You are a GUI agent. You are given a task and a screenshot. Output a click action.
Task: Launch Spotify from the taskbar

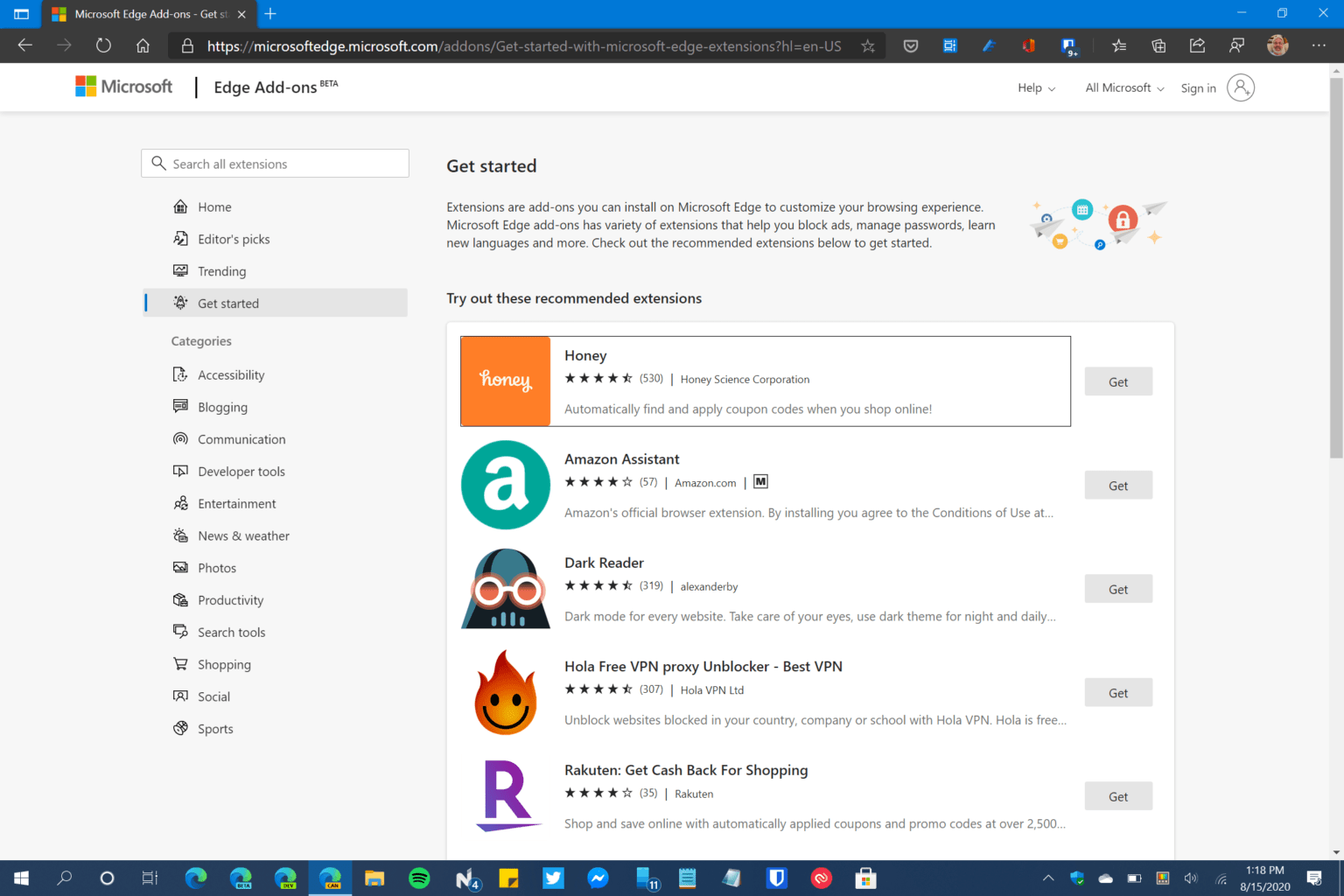pos(419,878)
